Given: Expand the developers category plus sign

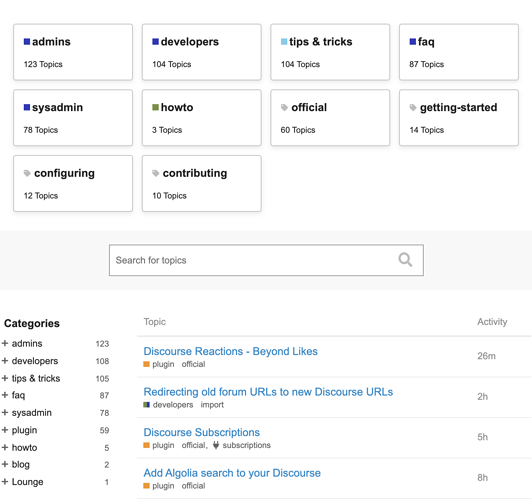Looking at the screenshot, I should pos(5,361).
